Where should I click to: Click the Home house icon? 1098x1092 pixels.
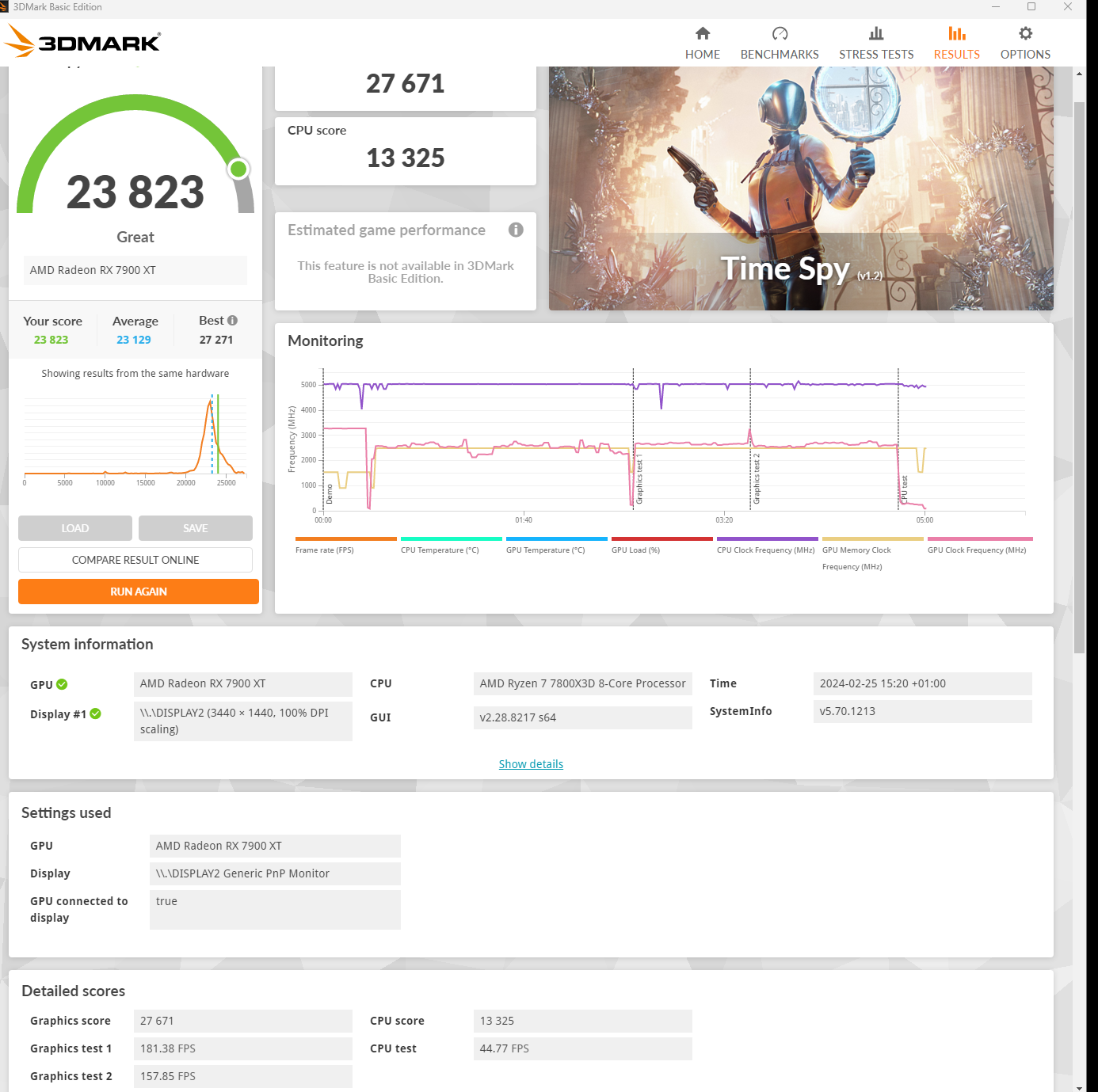coord(703,33)
